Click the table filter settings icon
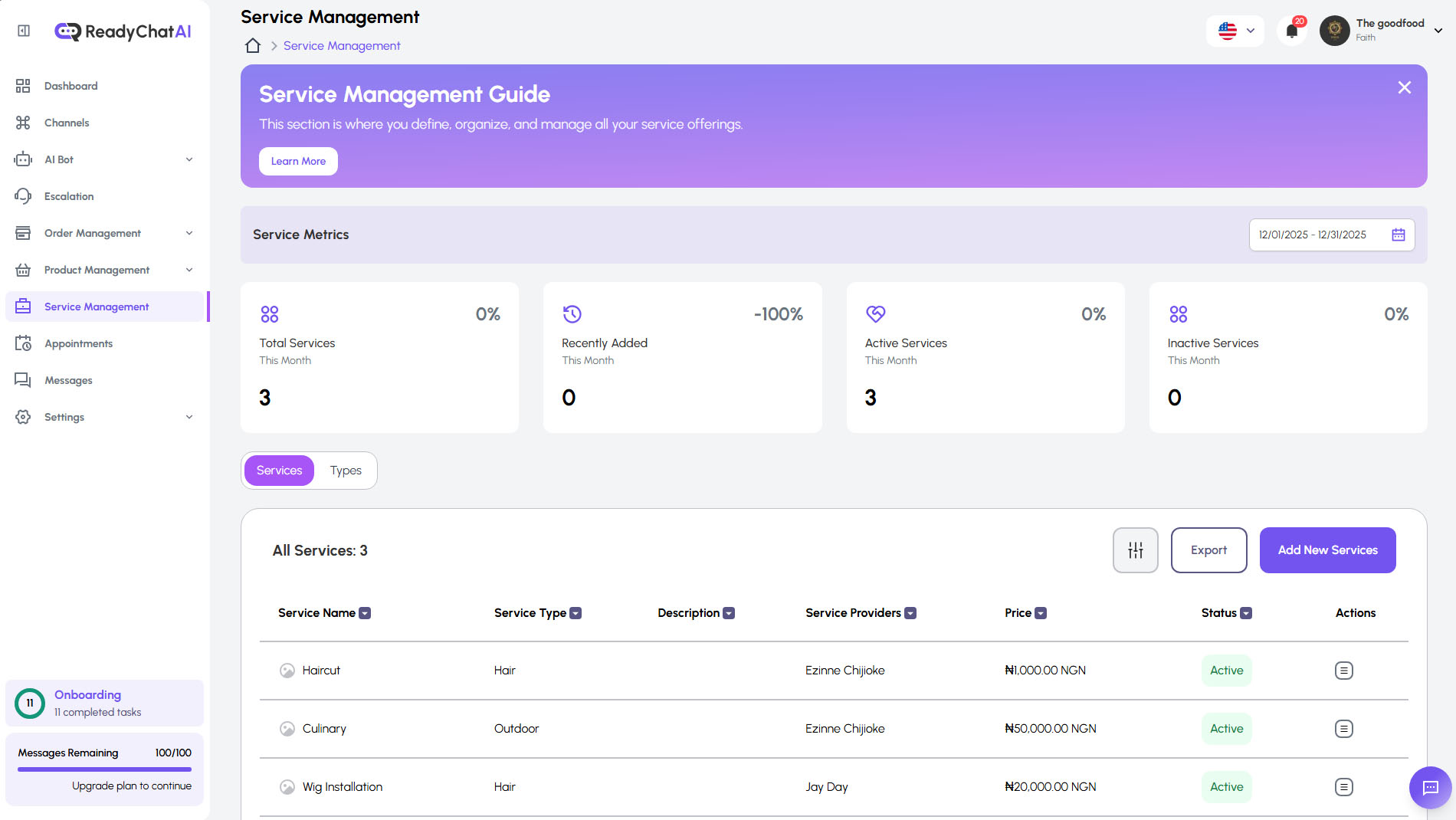 pyautogui.click(x=1135, y=549)
